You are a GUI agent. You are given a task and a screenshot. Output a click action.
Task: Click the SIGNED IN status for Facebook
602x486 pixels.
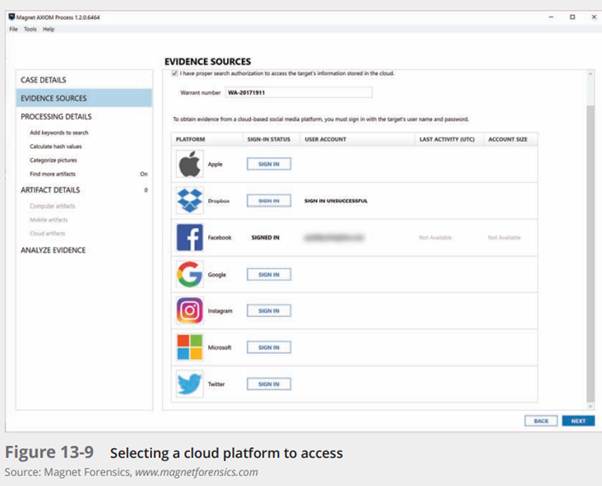pyautogui.click(x=265, y=238)
